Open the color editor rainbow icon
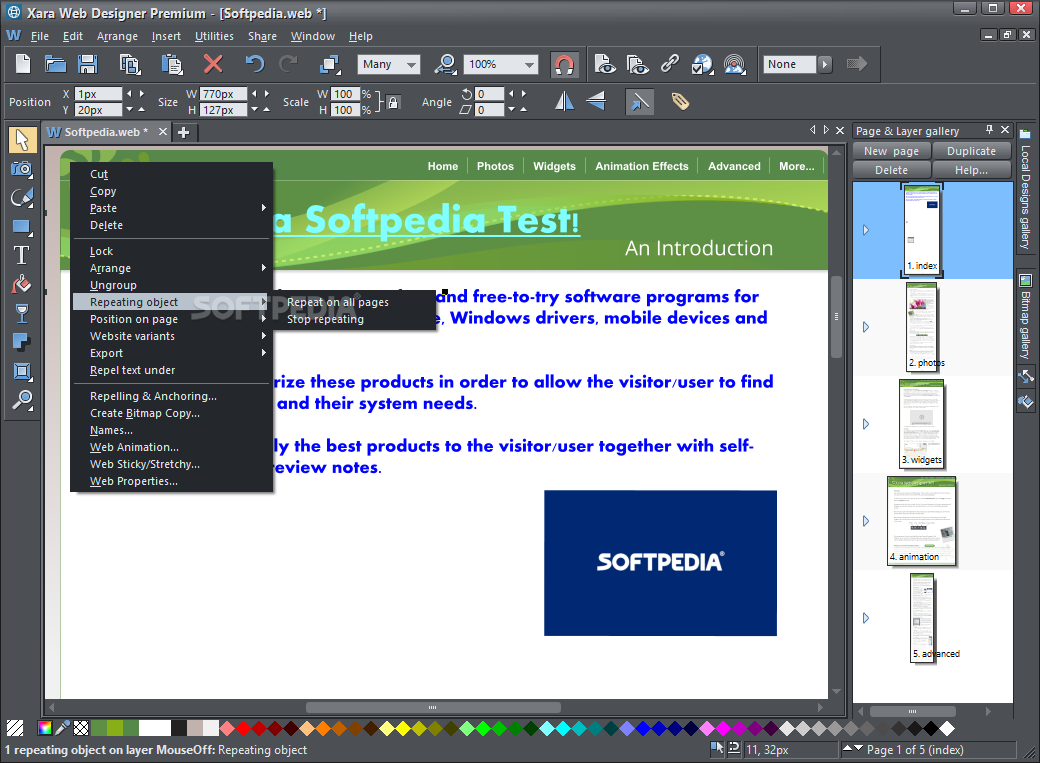The height and width of the screenshot is (763, 1040). [44, 728]
